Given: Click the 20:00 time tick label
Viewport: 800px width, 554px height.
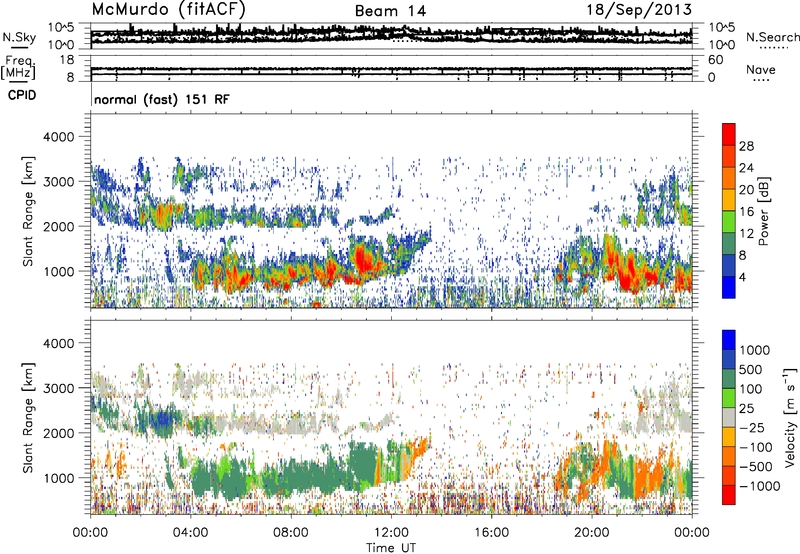Looking at the screenshot, I should [592, 533].
